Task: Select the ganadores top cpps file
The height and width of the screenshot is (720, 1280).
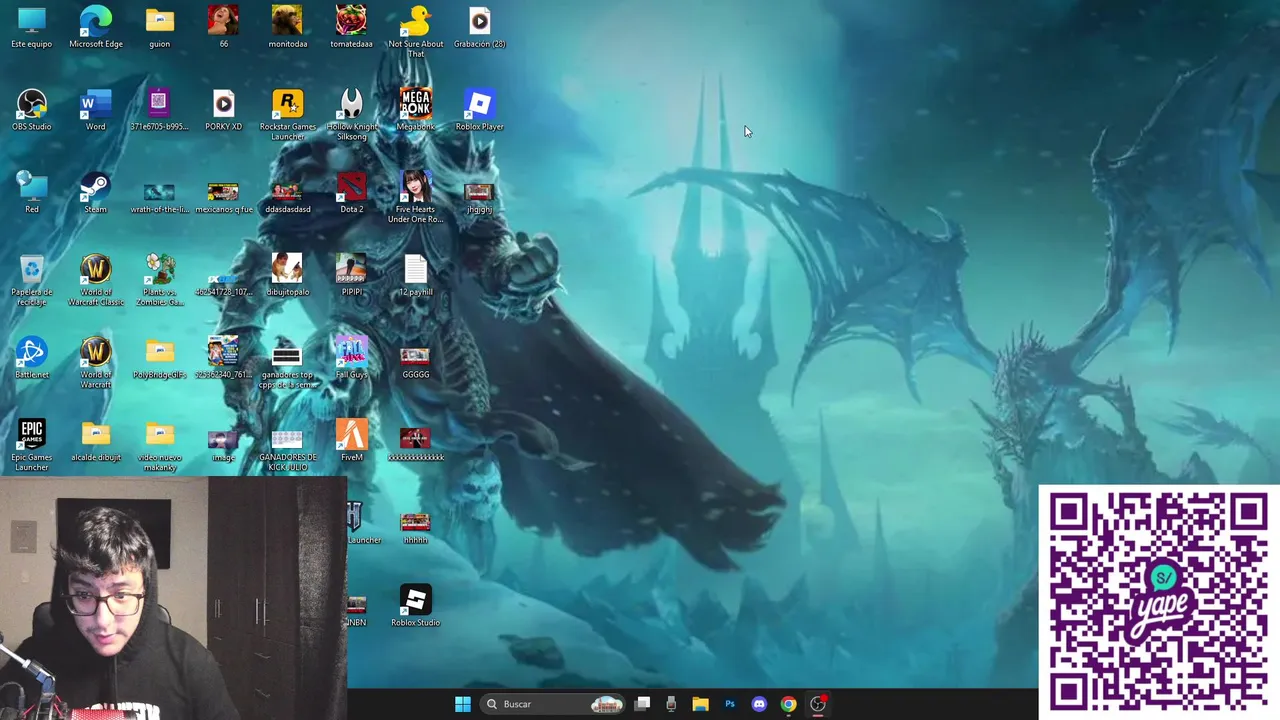Action: coord(287,367)
